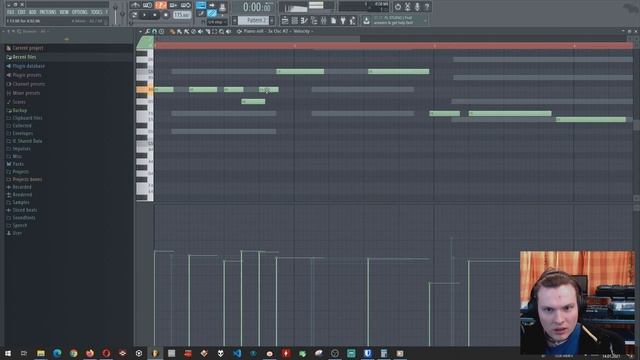
Task: Select the Mute tool
Action: tap(200, 31)
